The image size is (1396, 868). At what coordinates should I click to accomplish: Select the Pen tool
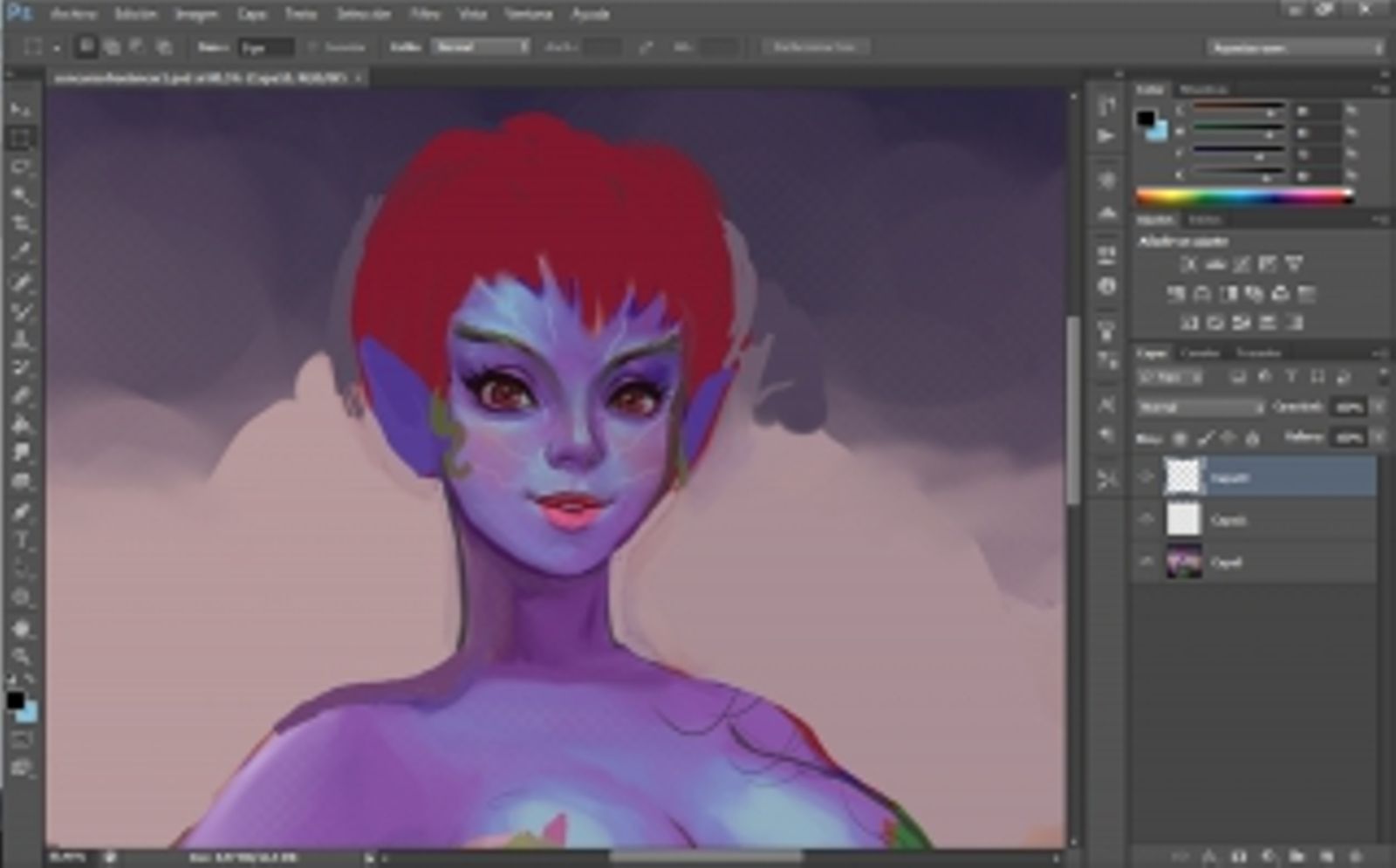coord(21,512)
